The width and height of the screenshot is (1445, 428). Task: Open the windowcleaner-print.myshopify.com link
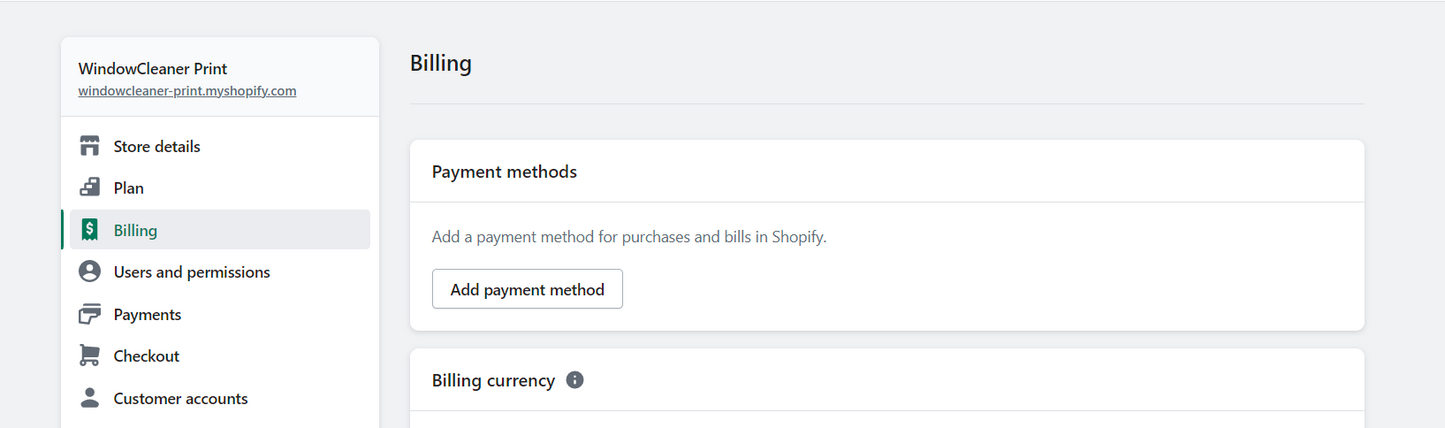(187, 91)
